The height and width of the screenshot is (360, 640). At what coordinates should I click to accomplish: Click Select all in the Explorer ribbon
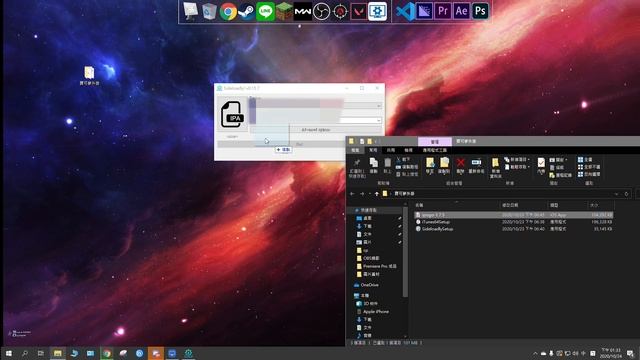[584, 160]
